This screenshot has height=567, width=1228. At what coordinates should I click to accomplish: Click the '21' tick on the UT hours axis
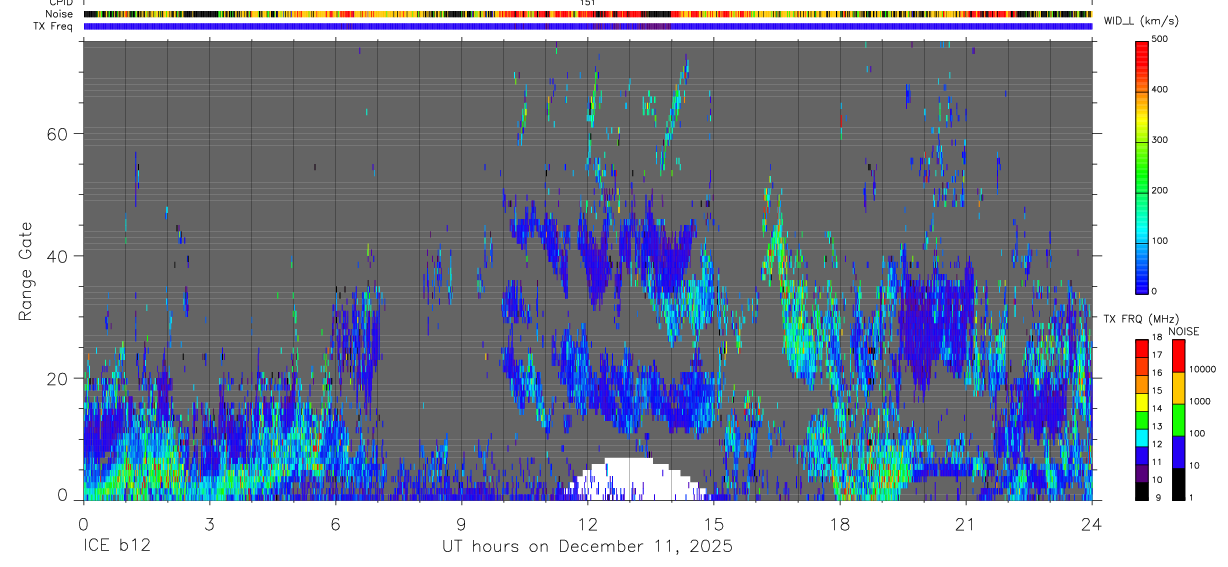click(965, 523)
